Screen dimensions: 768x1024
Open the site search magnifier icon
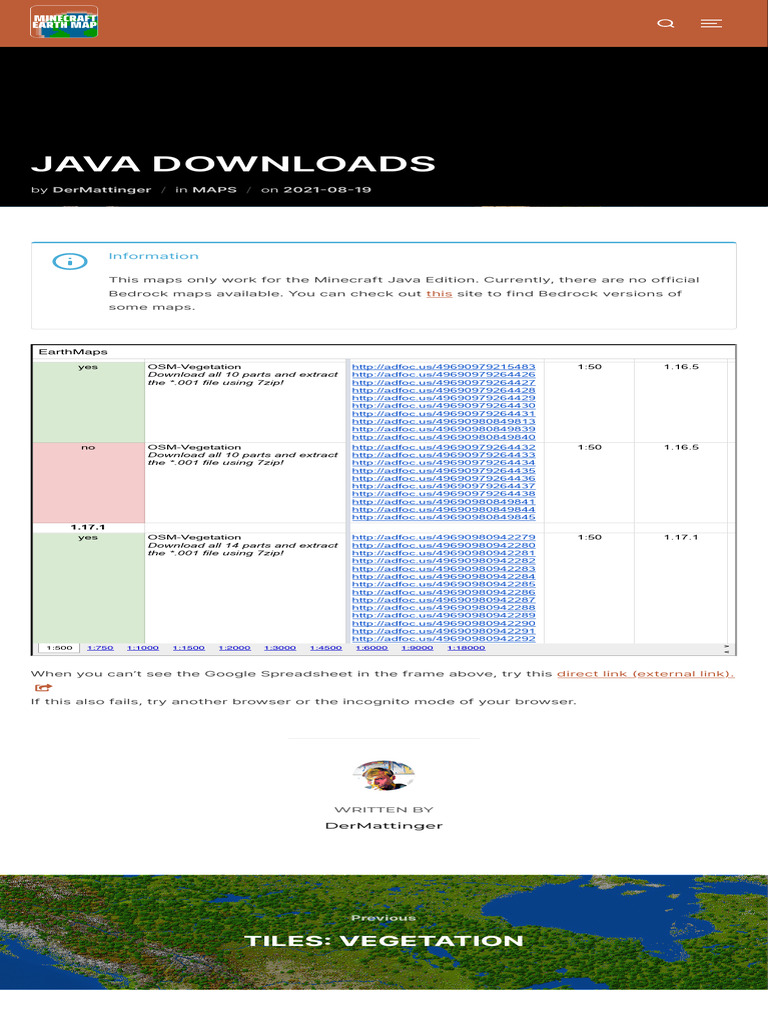[x=665, y=23]
